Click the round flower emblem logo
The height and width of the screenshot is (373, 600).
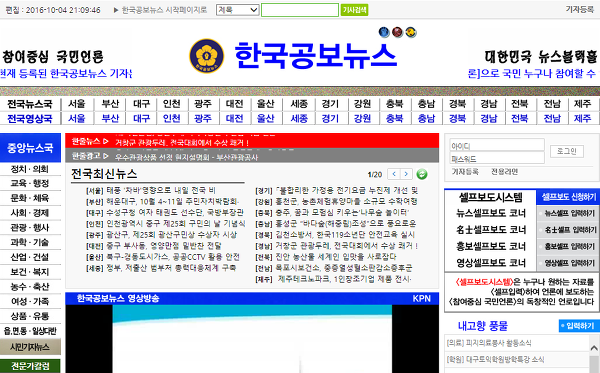click(x=207, y=56)
